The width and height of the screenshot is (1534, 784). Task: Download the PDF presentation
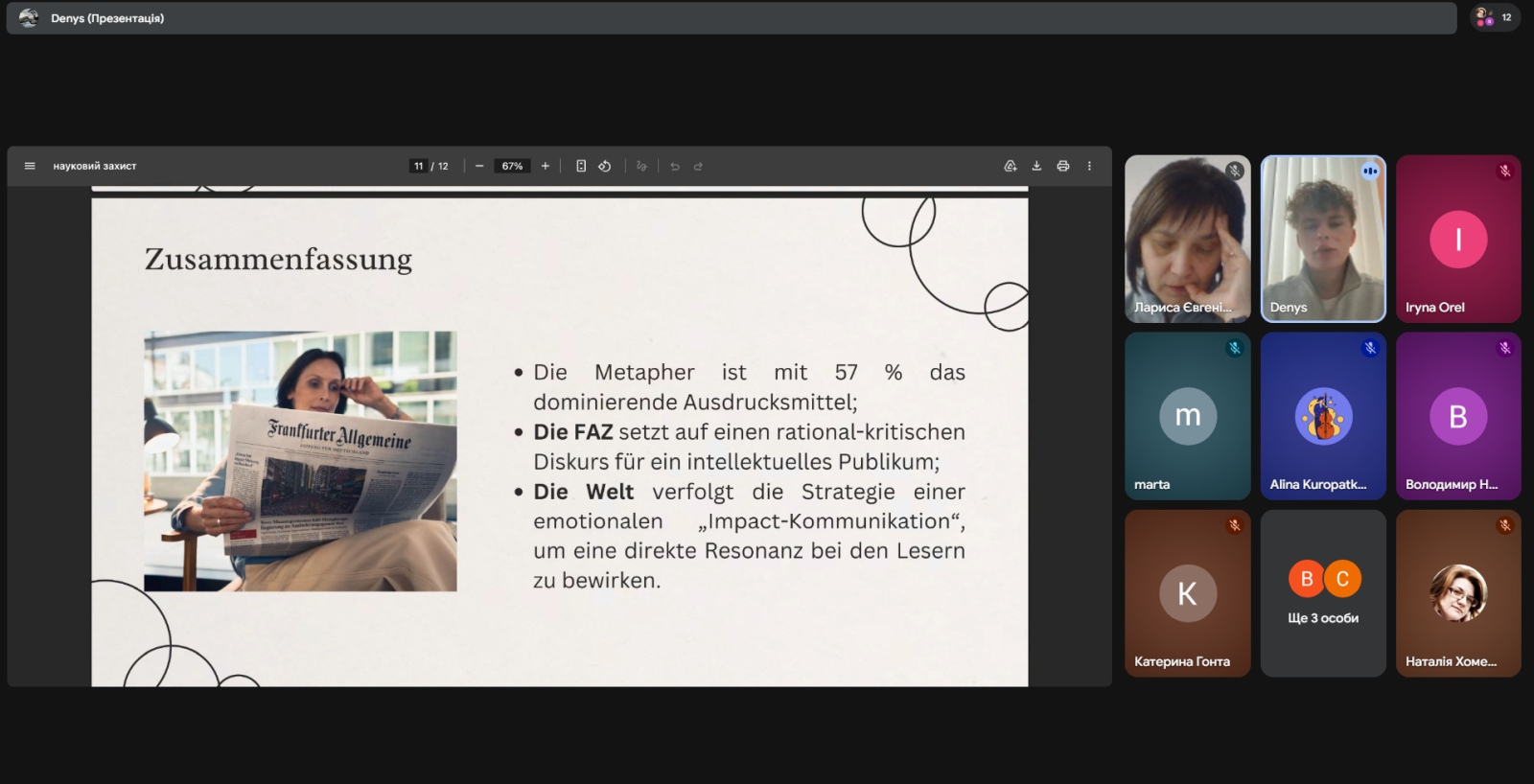click(x=1036, y=166)
